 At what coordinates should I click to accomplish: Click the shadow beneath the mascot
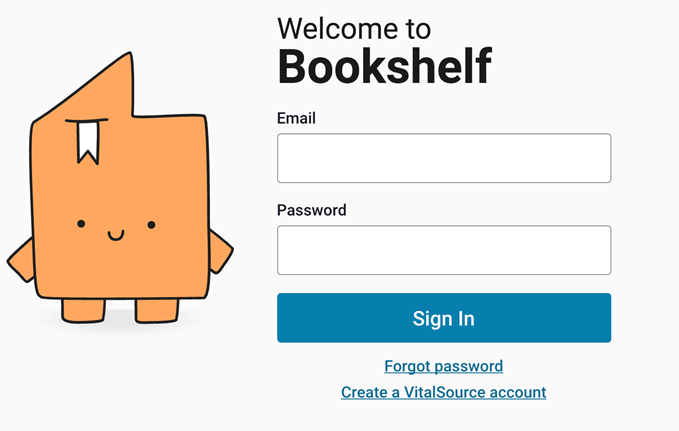tap(118, 325)
